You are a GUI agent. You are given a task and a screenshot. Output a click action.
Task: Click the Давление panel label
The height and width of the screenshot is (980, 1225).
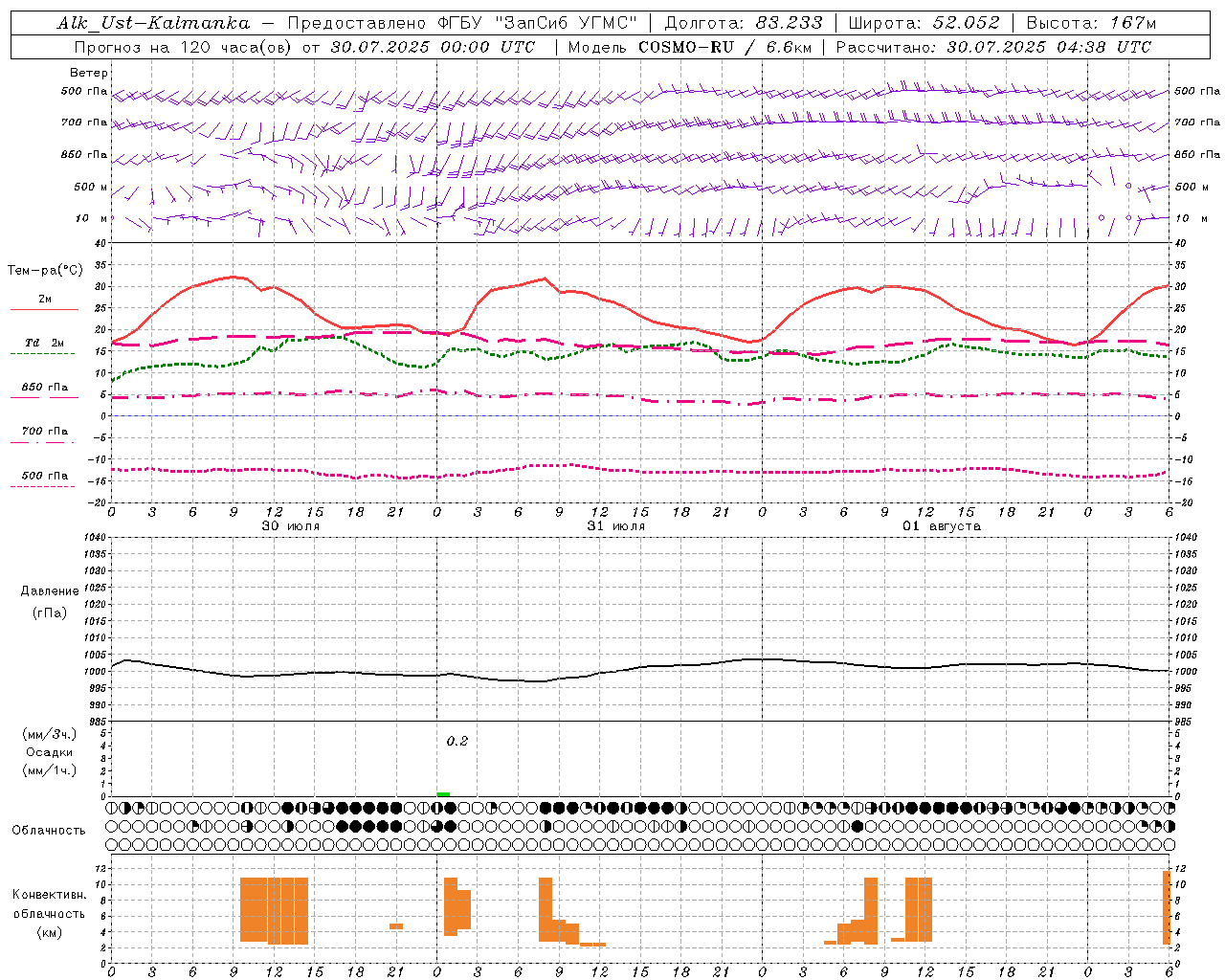(x=50, y=591)
